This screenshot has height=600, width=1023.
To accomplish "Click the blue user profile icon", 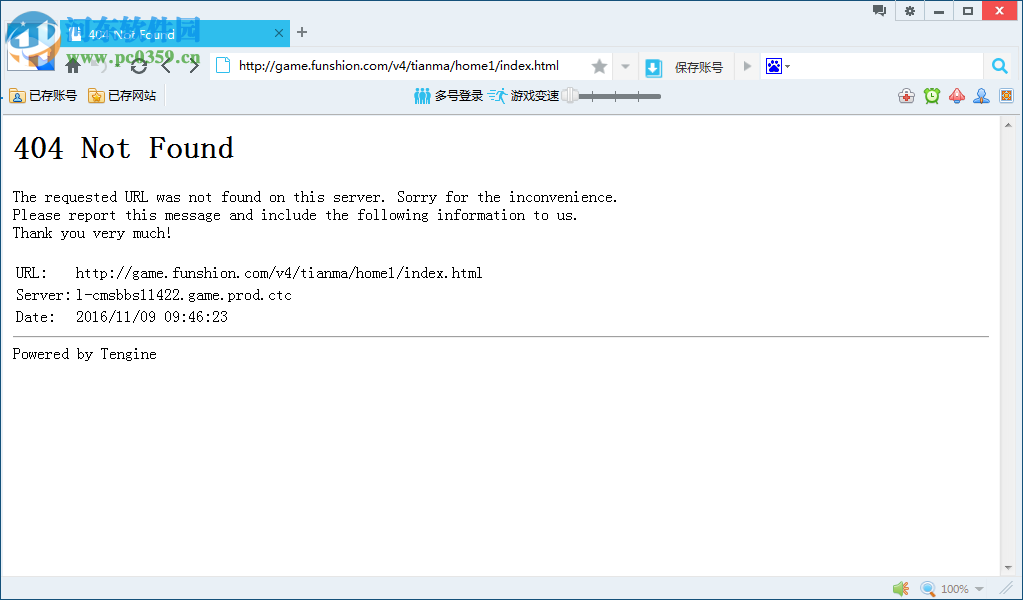I will (981, 97).
